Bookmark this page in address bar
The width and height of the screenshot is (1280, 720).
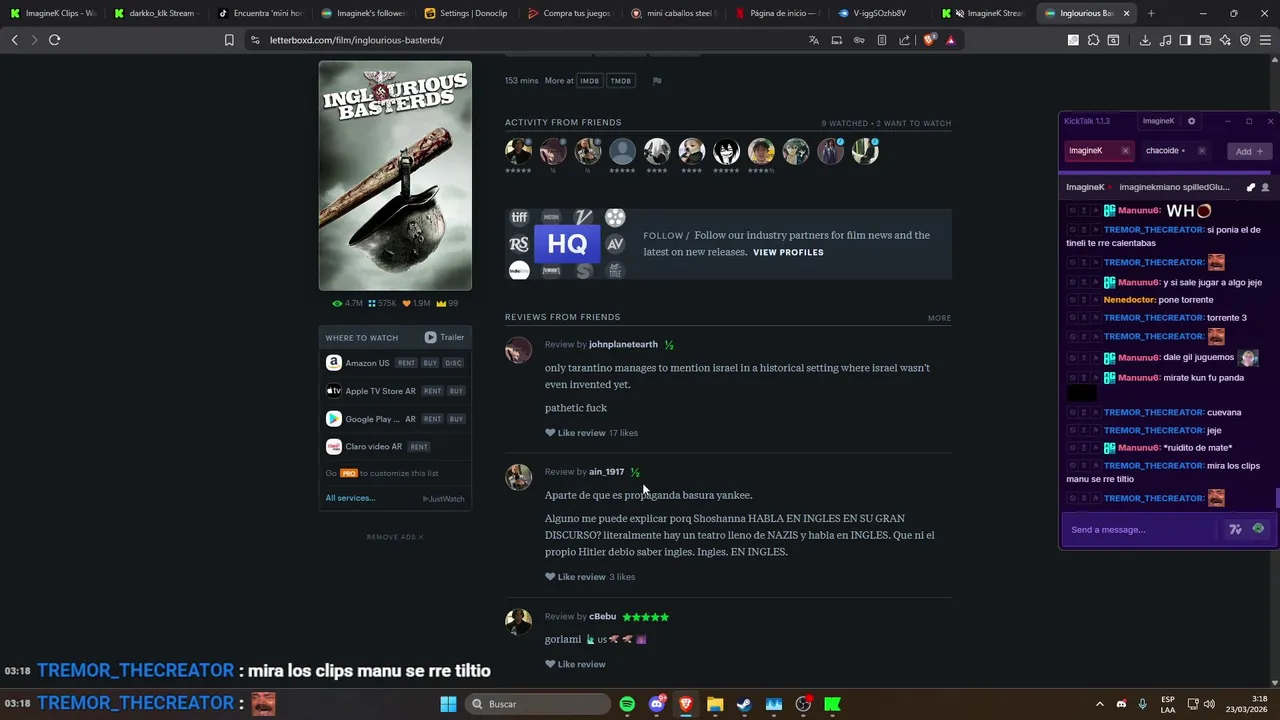click(x=229, y=40)
